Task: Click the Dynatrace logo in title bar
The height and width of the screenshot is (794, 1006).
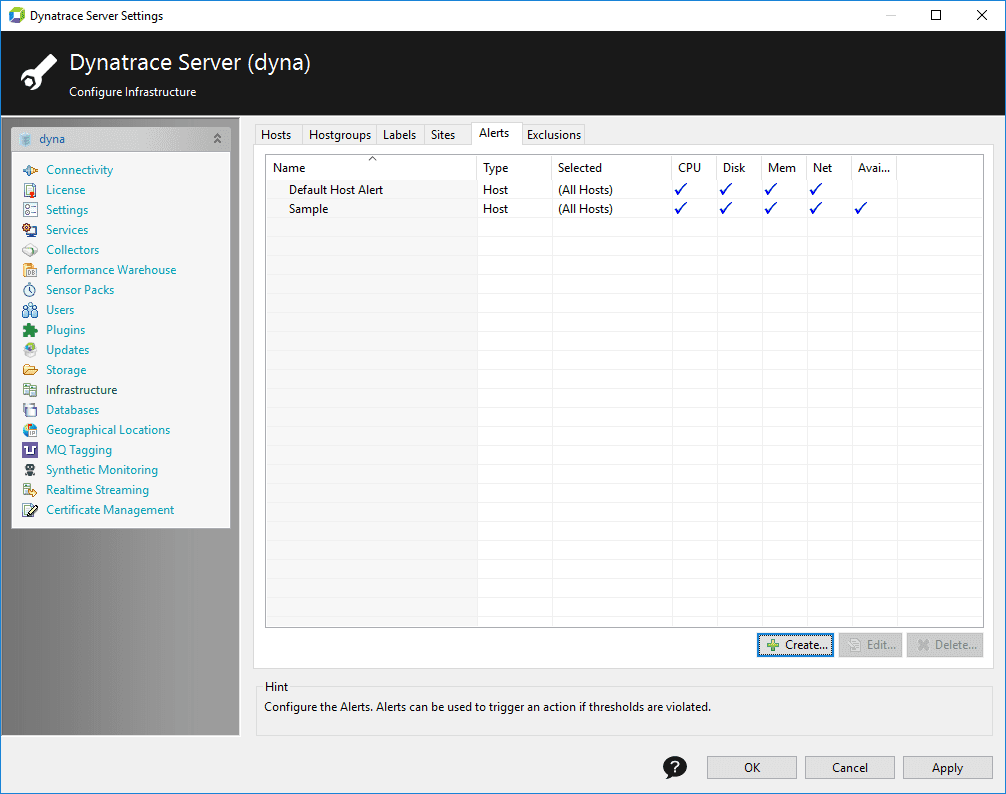Action: pos(17,15)
